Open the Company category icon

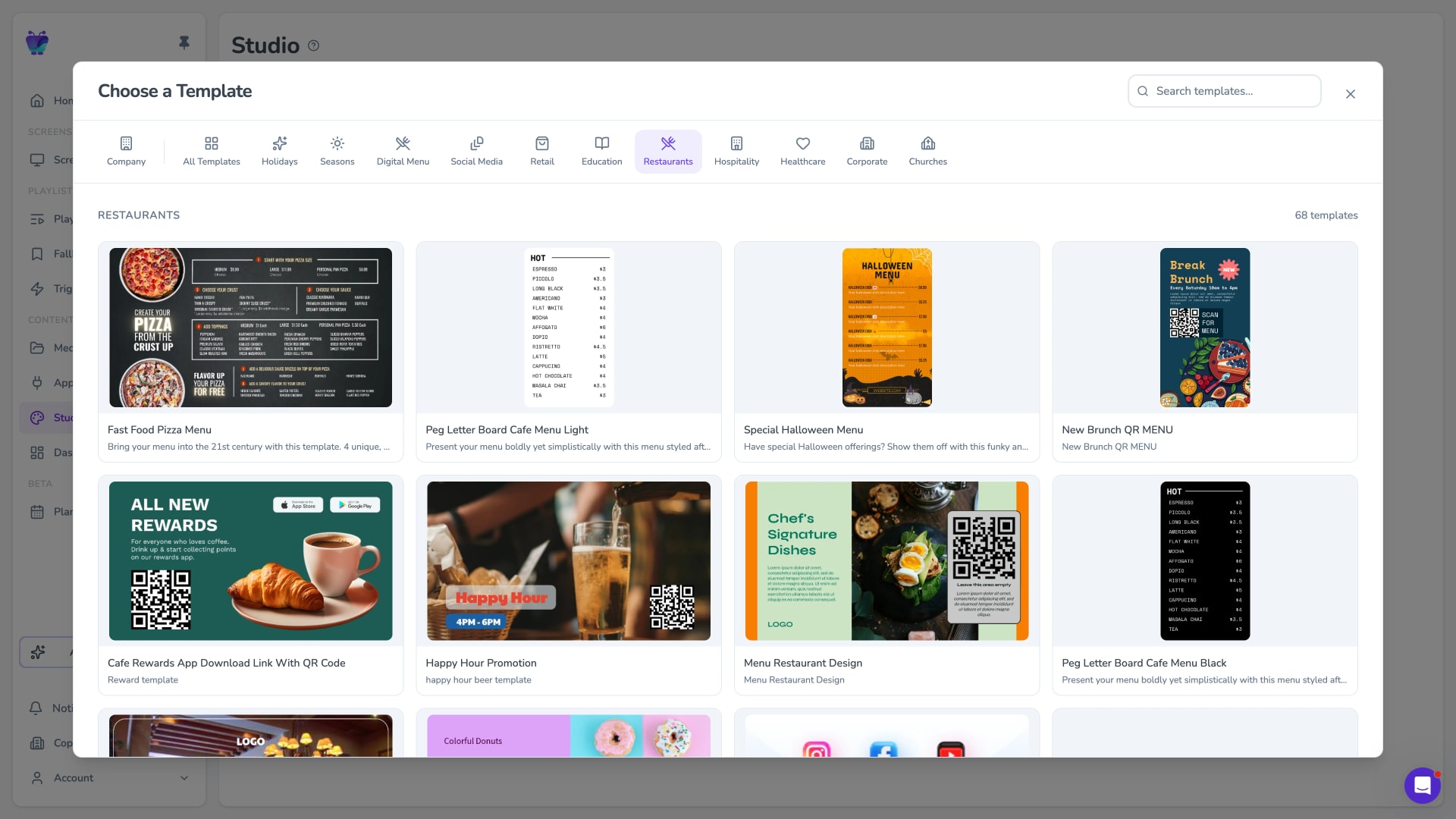click(x=126, y=143)
